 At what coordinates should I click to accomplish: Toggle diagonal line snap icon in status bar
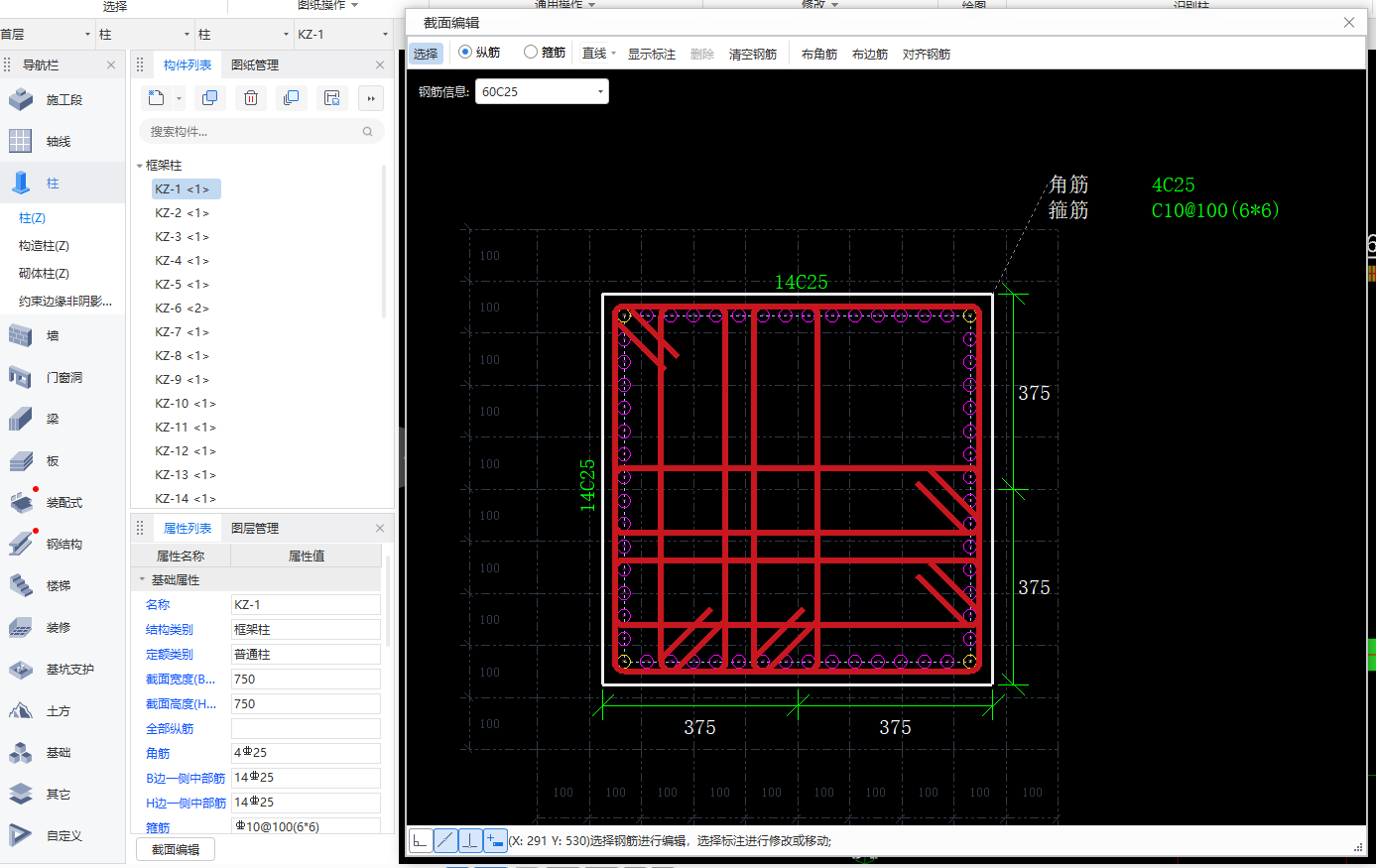[445, 840]
